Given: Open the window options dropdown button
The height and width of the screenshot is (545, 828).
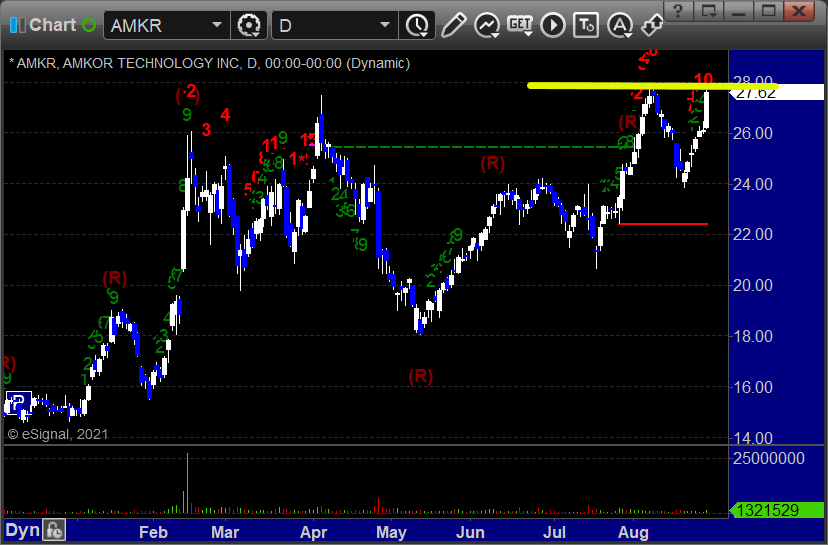Looking at the screenshot, I should click(709, 11).
